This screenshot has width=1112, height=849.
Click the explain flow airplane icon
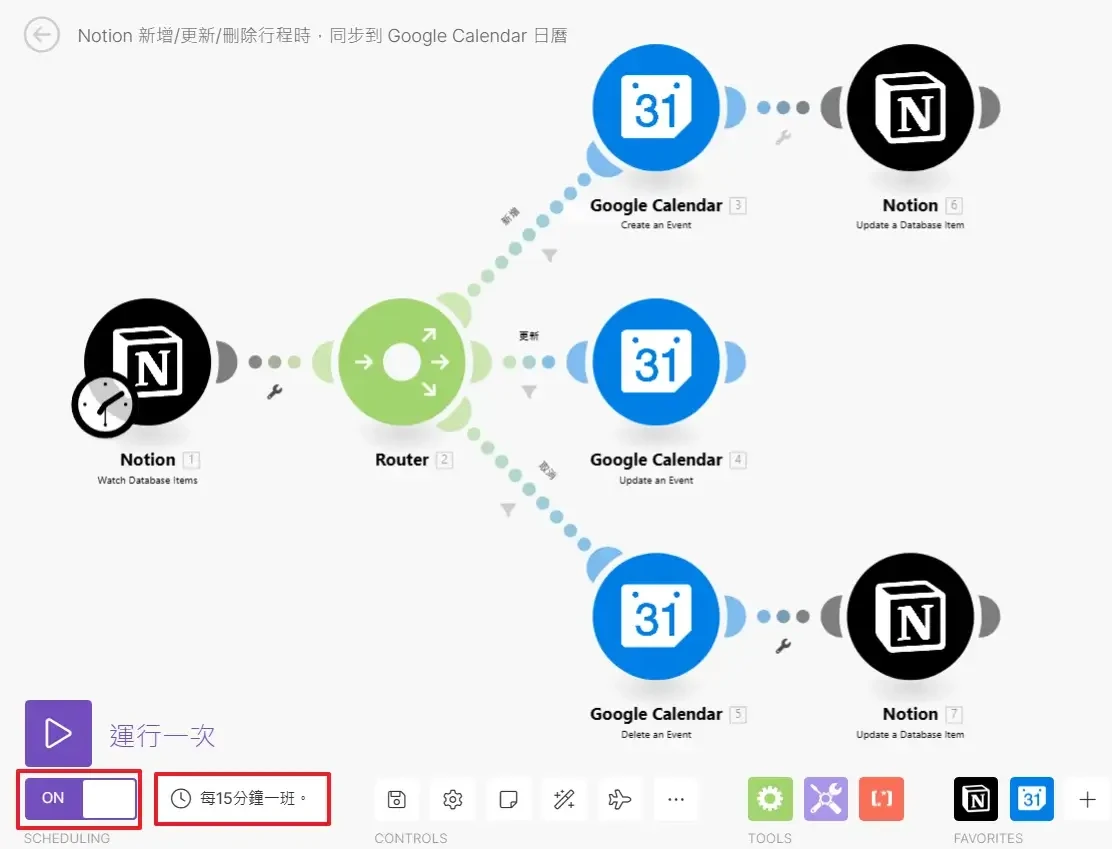click(619, 799)
